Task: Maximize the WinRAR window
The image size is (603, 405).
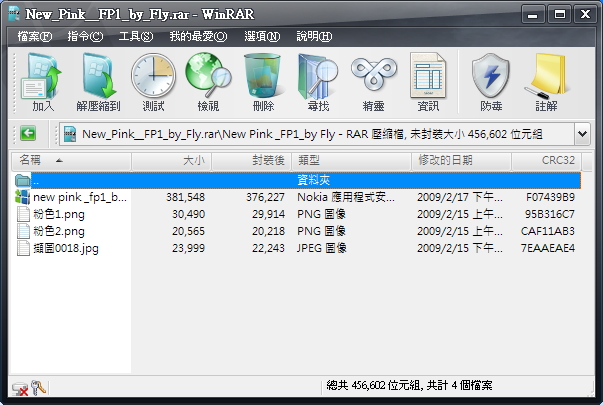Action: click(x=560, y=14)
